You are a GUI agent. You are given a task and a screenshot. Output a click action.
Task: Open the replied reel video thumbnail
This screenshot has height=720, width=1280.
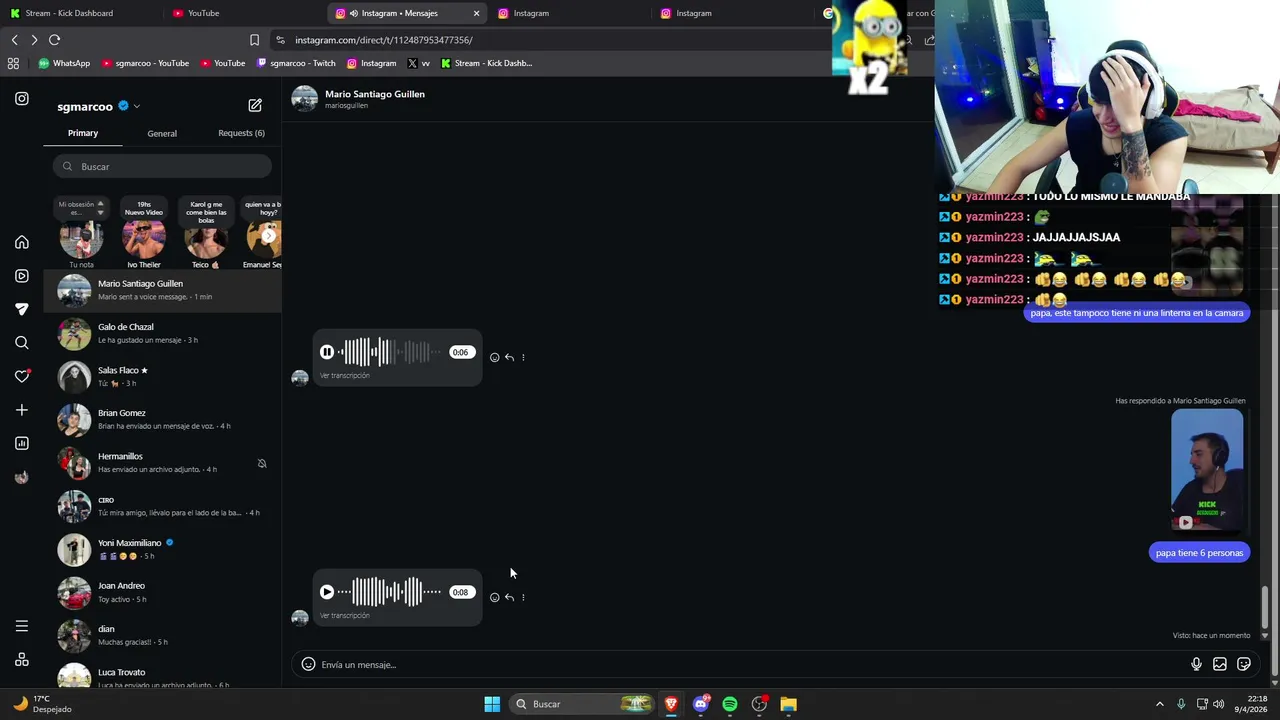[x=1207, y=470]
